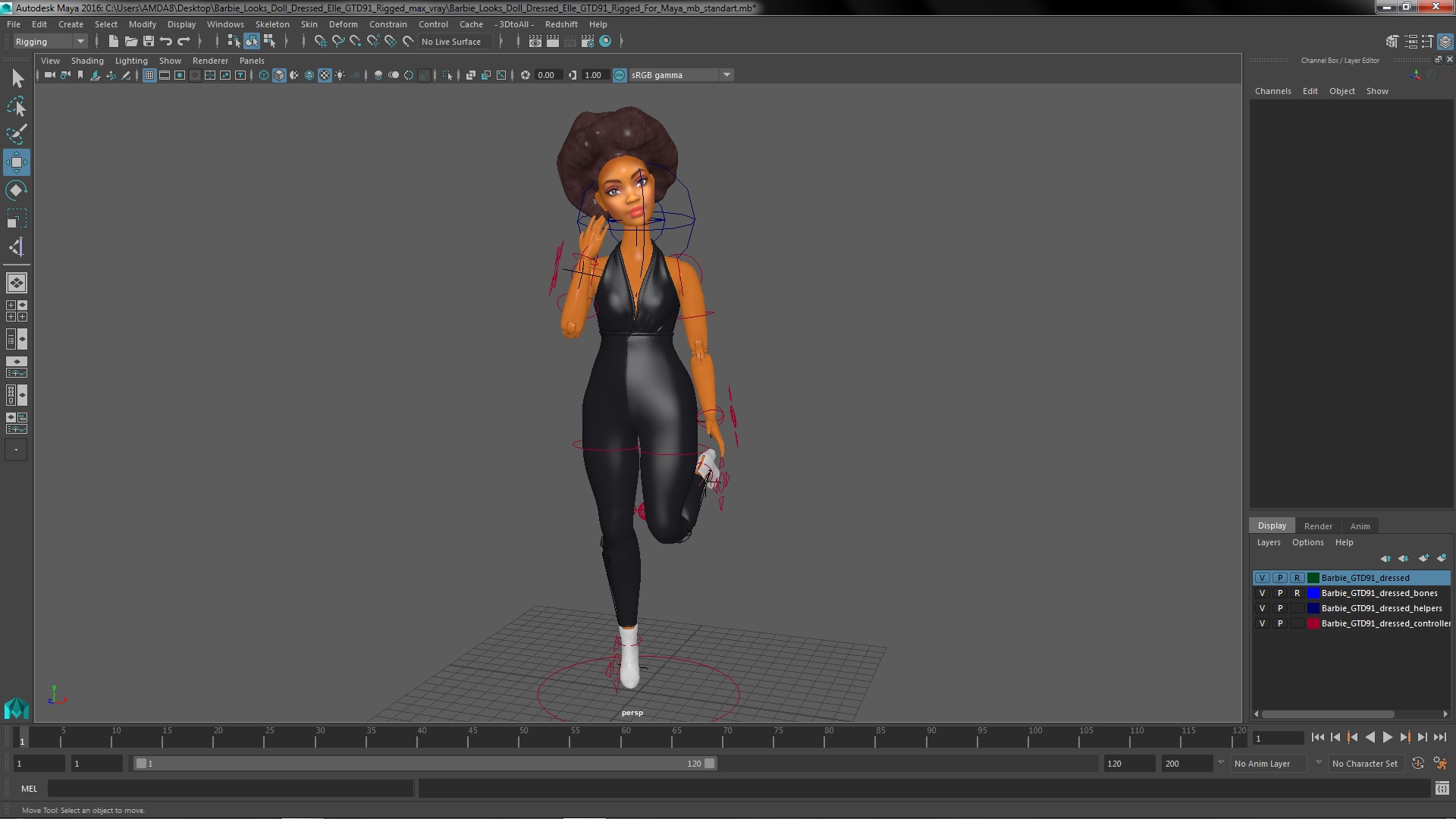The image size is (1456, 819).
Task: Go to end of playback range
Action: click(1440, 737)
